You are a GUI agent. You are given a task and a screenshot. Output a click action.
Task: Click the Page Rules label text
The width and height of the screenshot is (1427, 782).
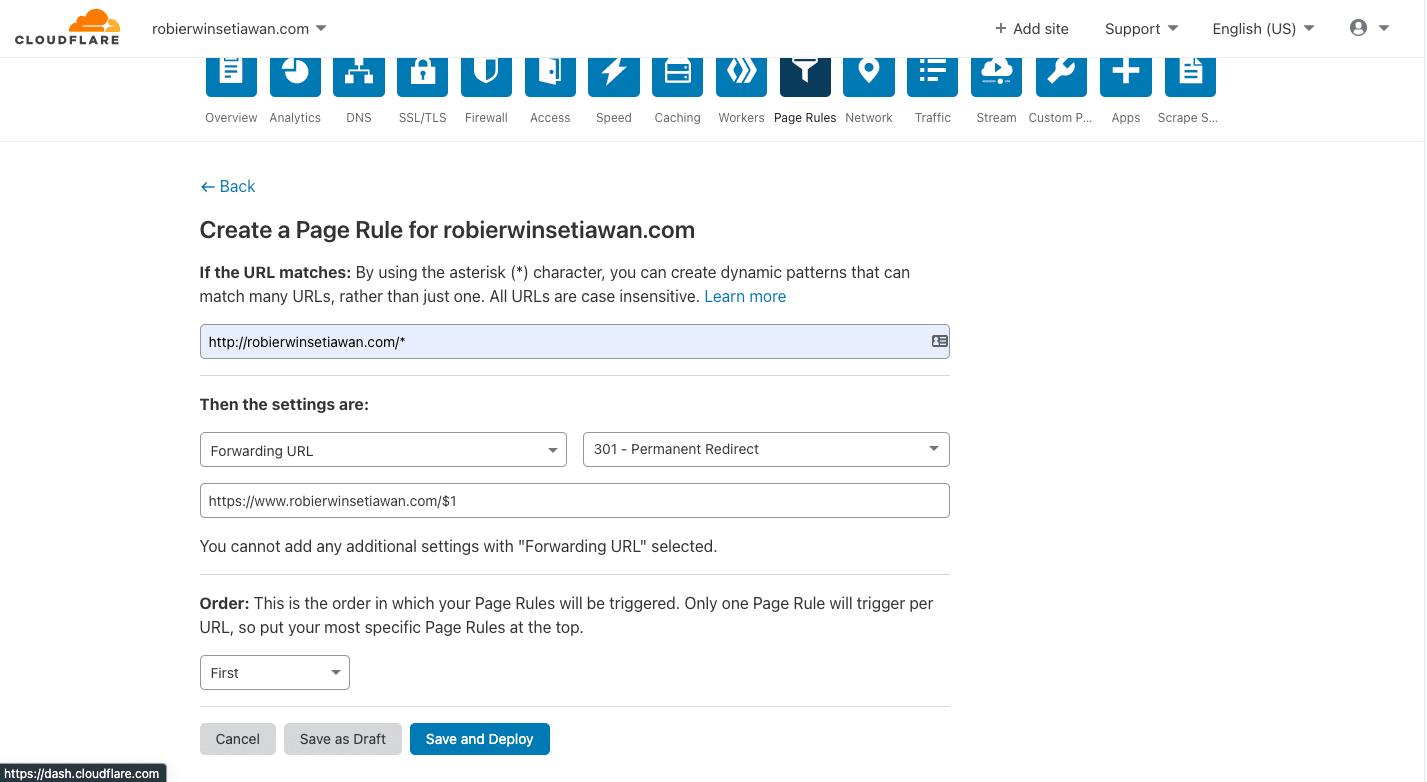click(805, 117)
